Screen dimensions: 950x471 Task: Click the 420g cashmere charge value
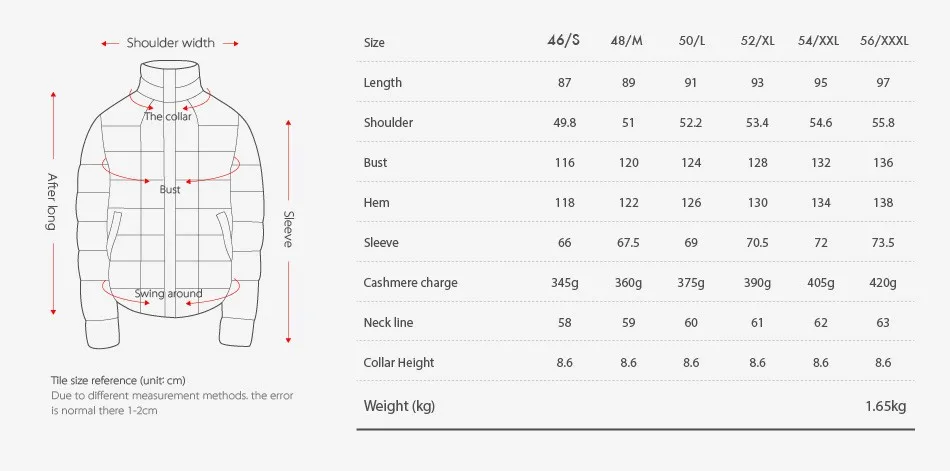point(883,283)
